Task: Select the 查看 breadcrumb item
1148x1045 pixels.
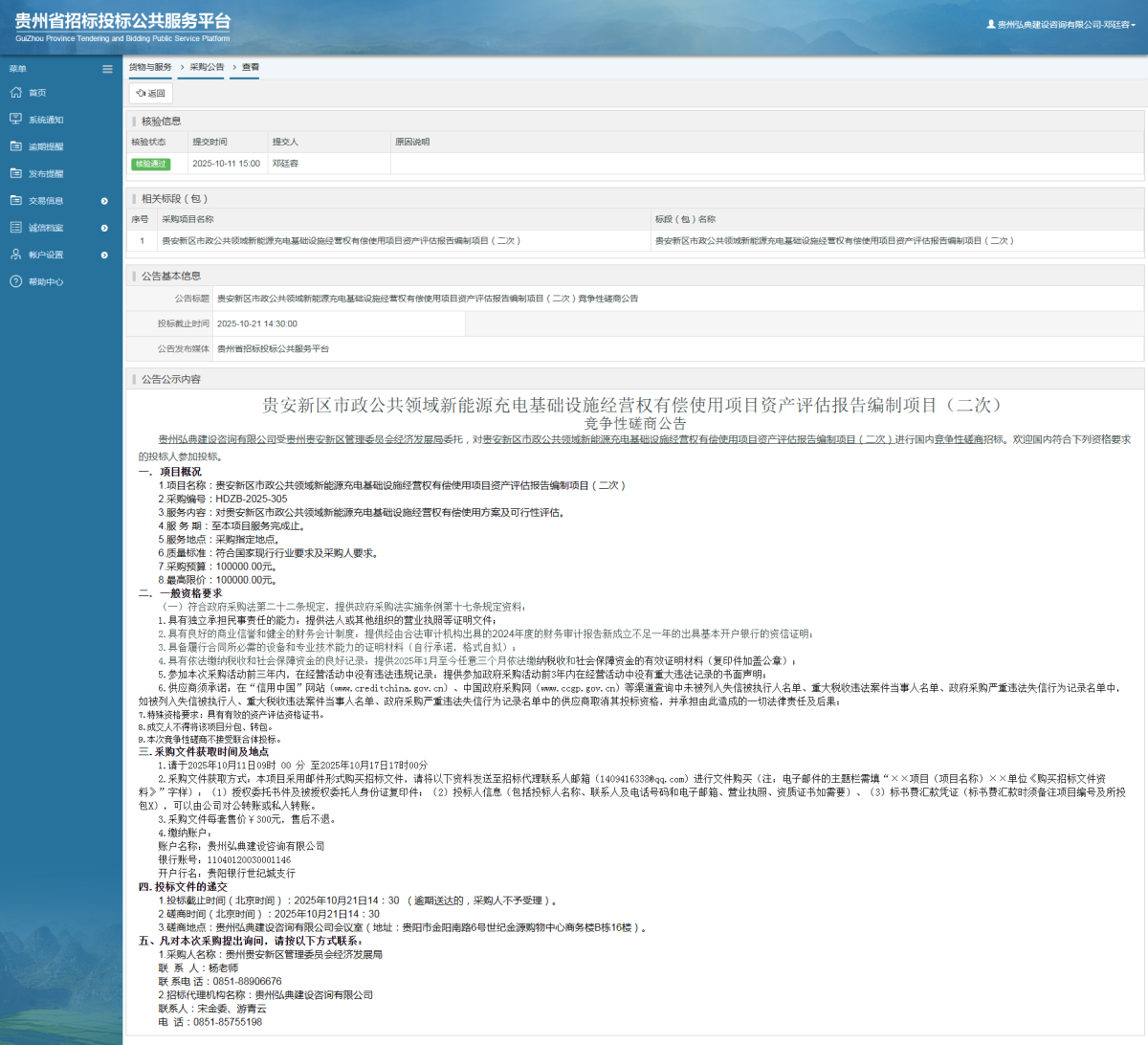Action: pos(251,67)
